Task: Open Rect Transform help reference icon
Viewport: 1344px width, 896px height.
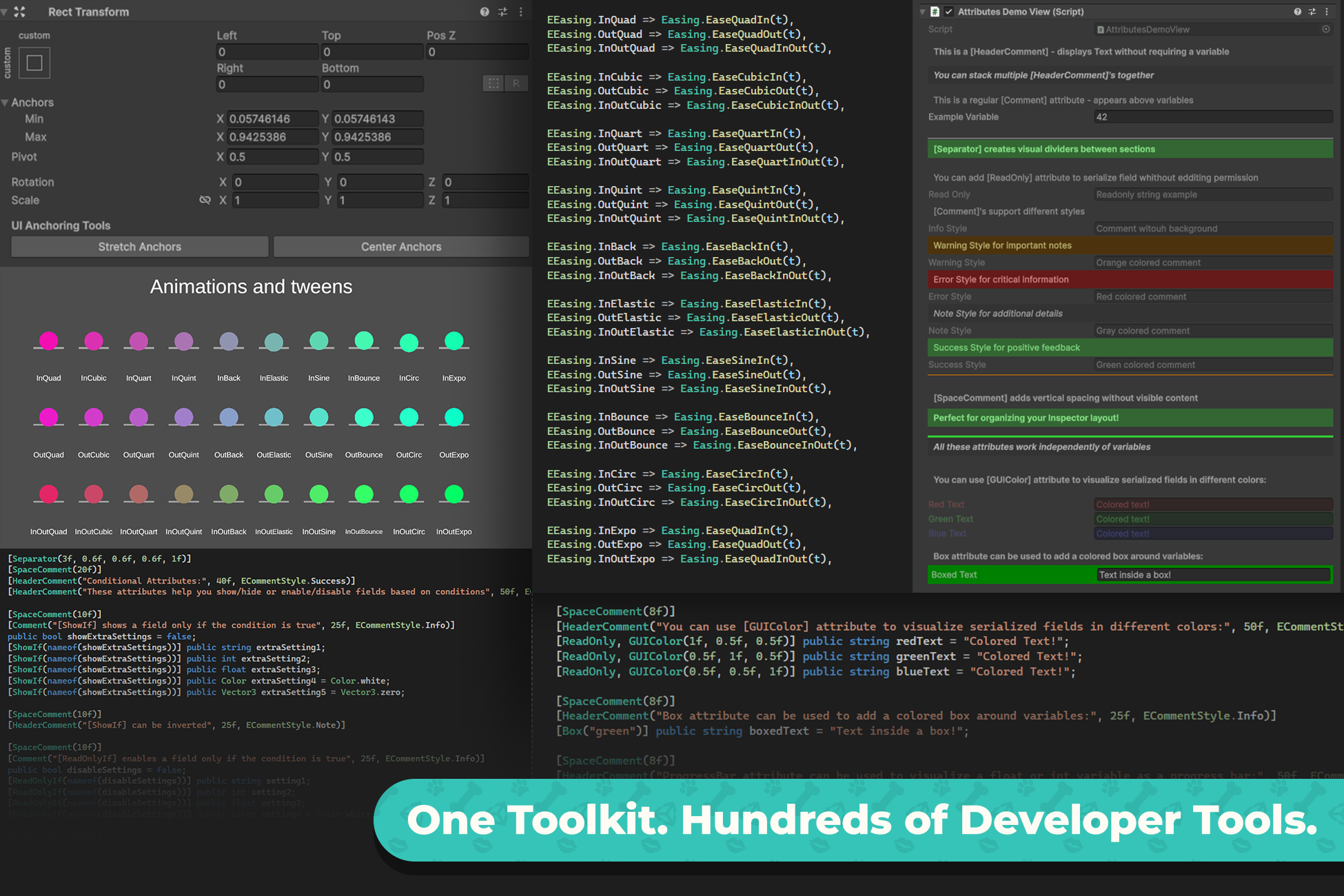Action: [x=485, y=12]
